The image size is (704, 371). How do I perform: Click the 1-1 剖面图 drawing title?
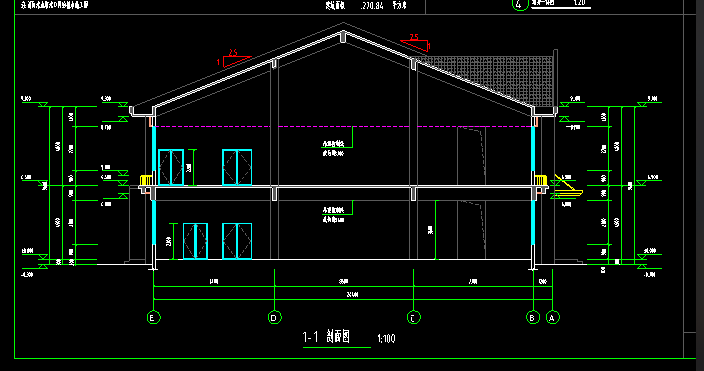tap(326, 337)
